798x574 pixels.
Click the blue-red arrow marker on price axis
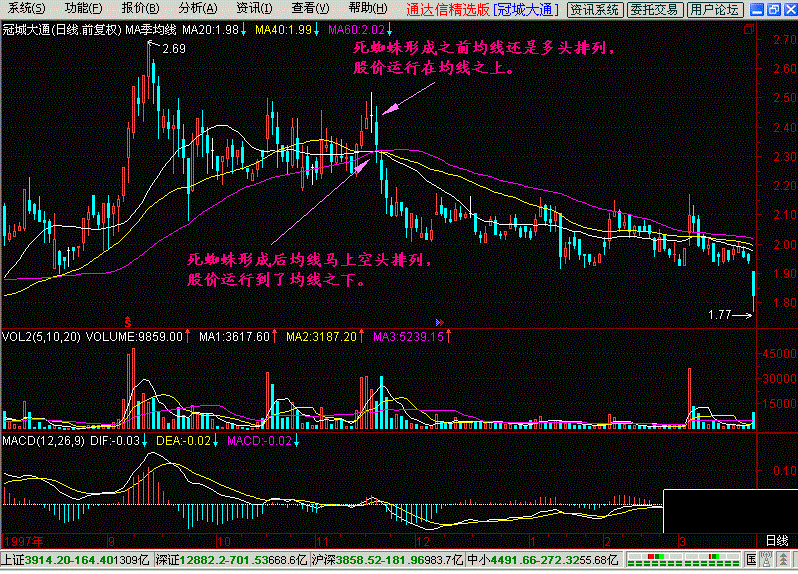coord(440,322)
